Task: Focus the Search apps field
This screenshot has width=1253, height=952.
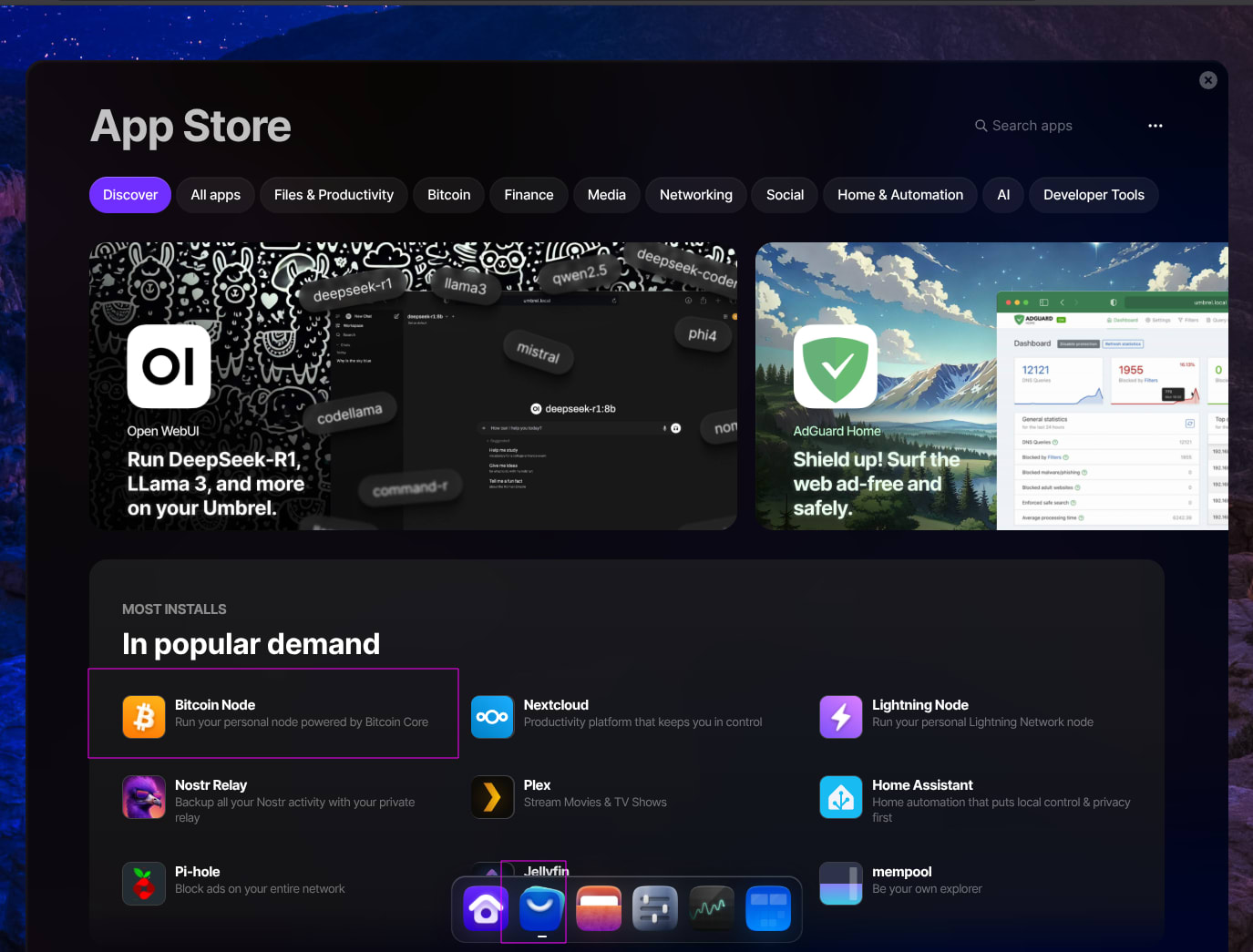Action: 1048,126
